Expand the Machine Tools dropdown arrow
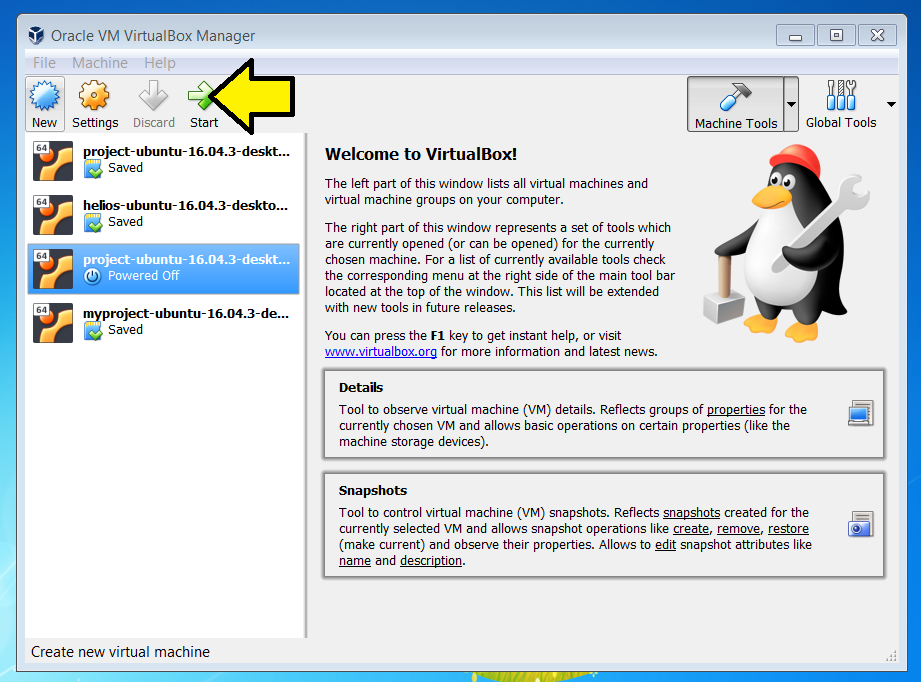The width and height of the screenshot is (921, 682). click(791, 104)
